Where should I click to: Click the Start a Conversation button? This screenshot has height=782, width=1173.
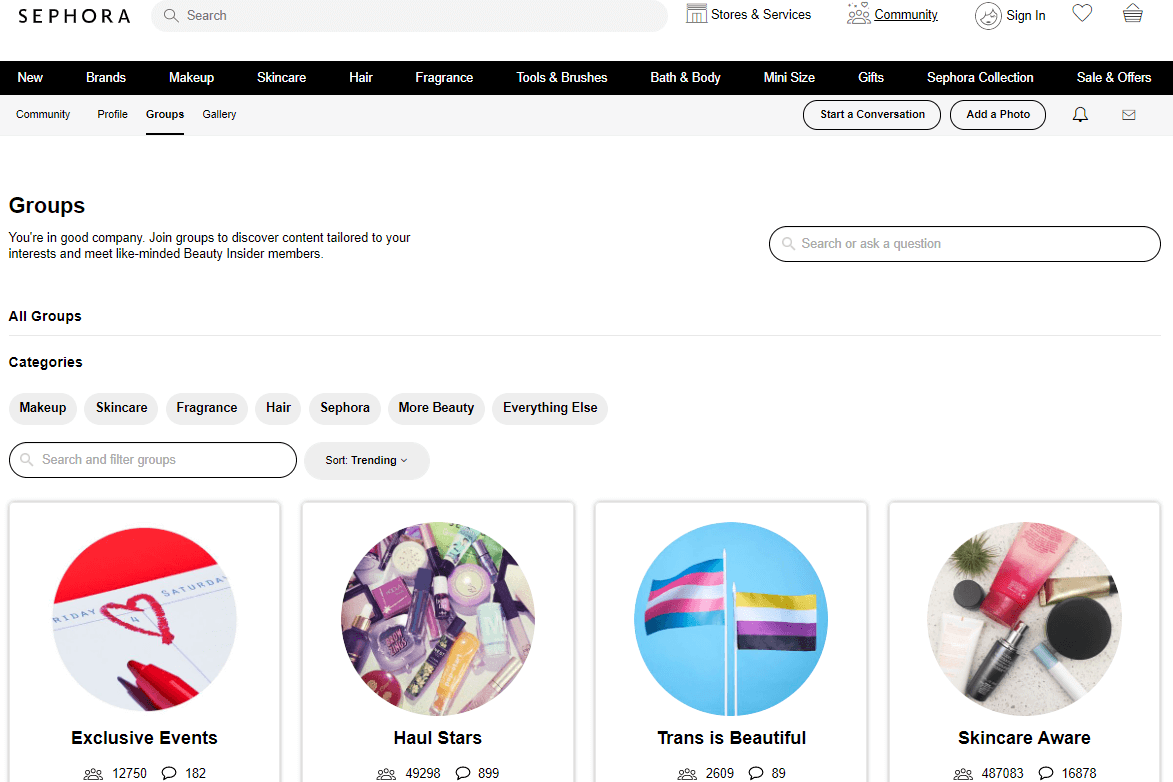[871, 114]
